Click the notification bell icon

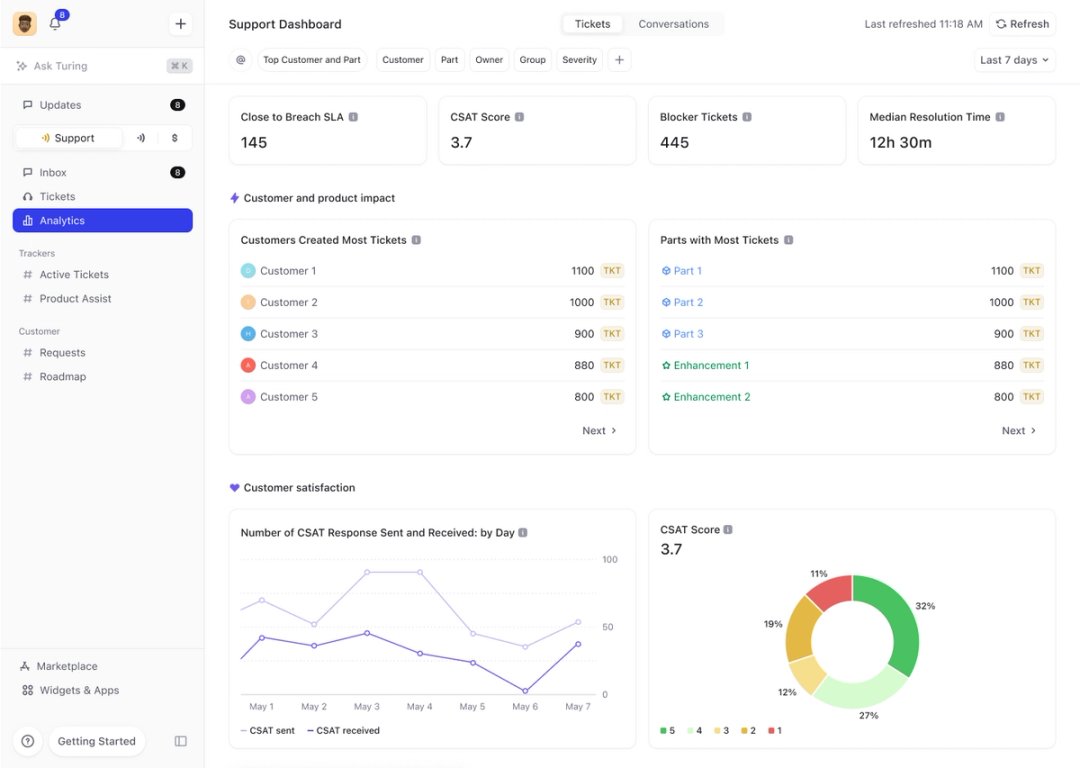[56, 23]
